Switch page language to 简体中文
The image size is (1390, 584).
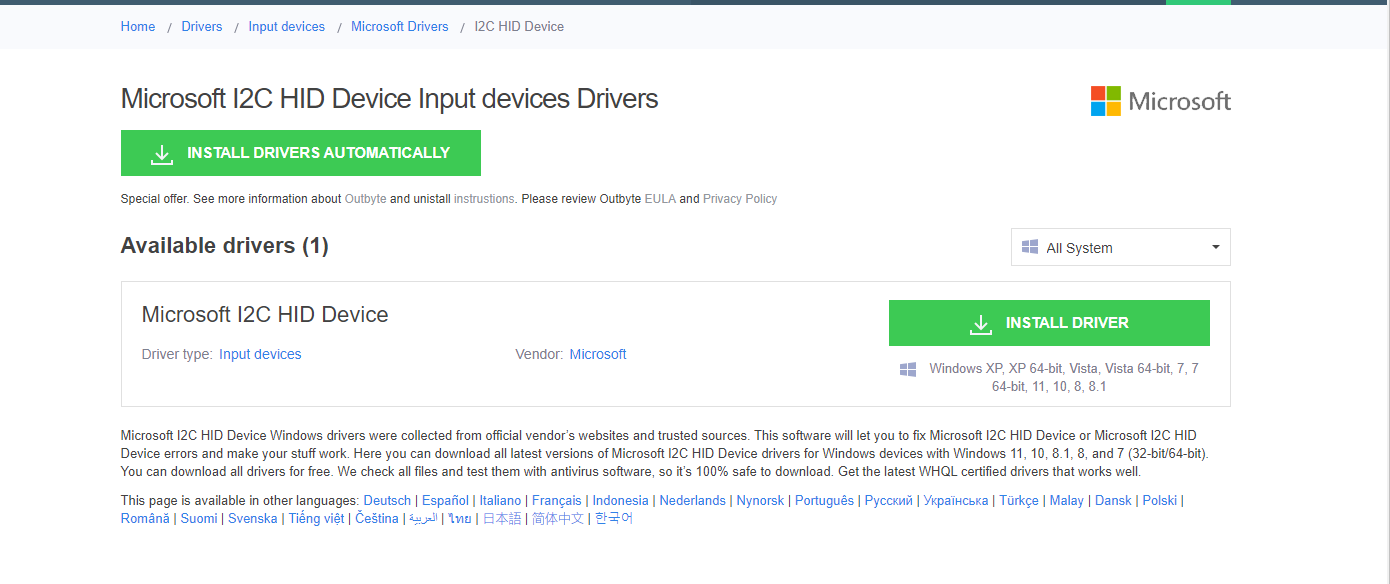click(x=558, y=518)
